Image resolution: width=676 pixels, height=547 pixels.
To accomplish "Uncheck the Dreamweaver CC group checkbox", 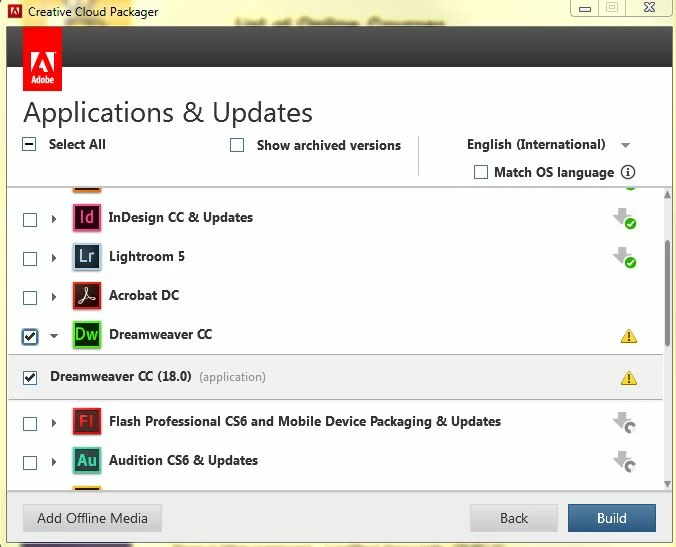I will pyautogui.click(x=30, y=336).
